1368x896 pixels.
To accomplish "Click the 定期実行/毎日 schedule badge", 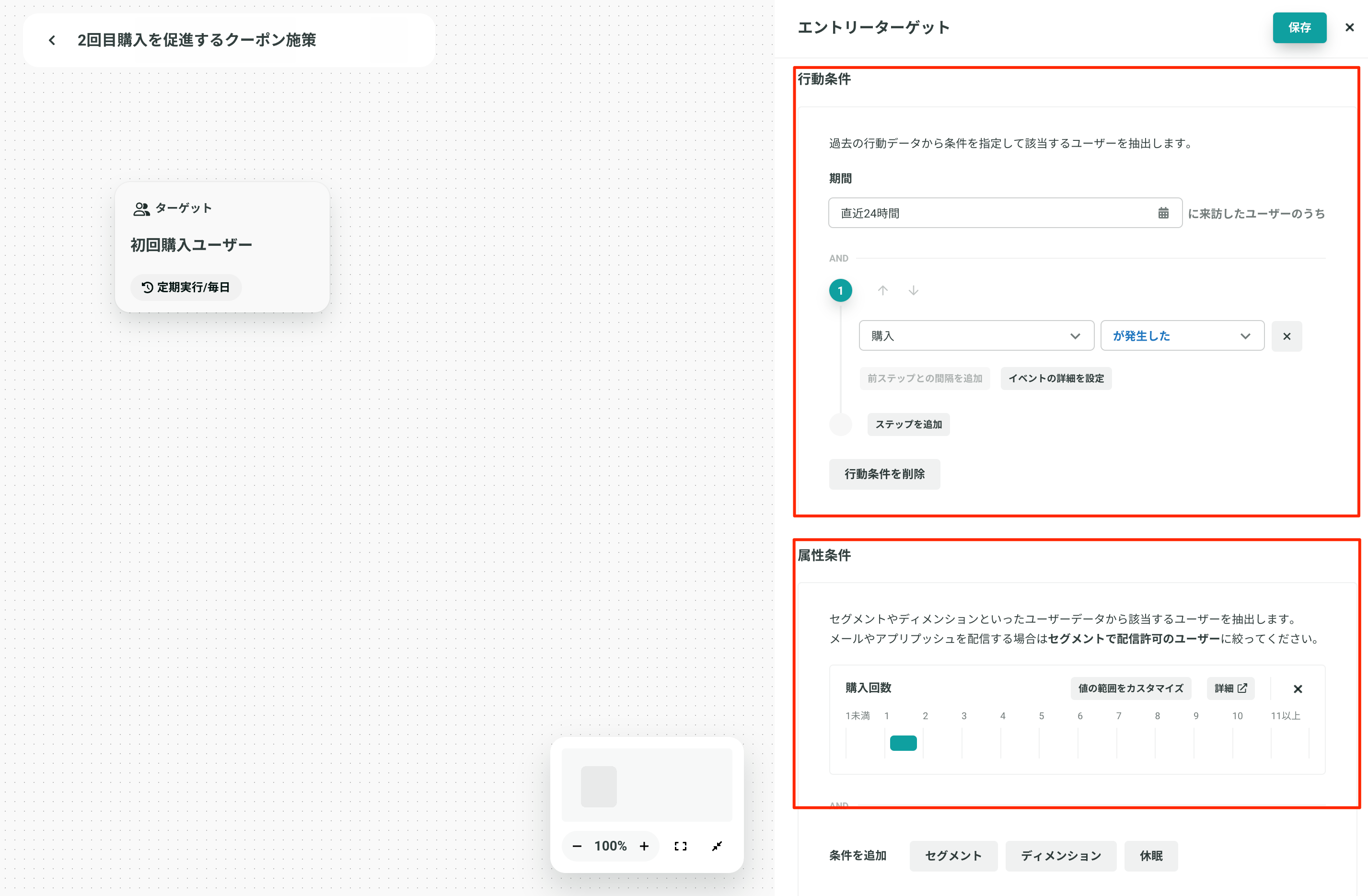I will [185, 287].
